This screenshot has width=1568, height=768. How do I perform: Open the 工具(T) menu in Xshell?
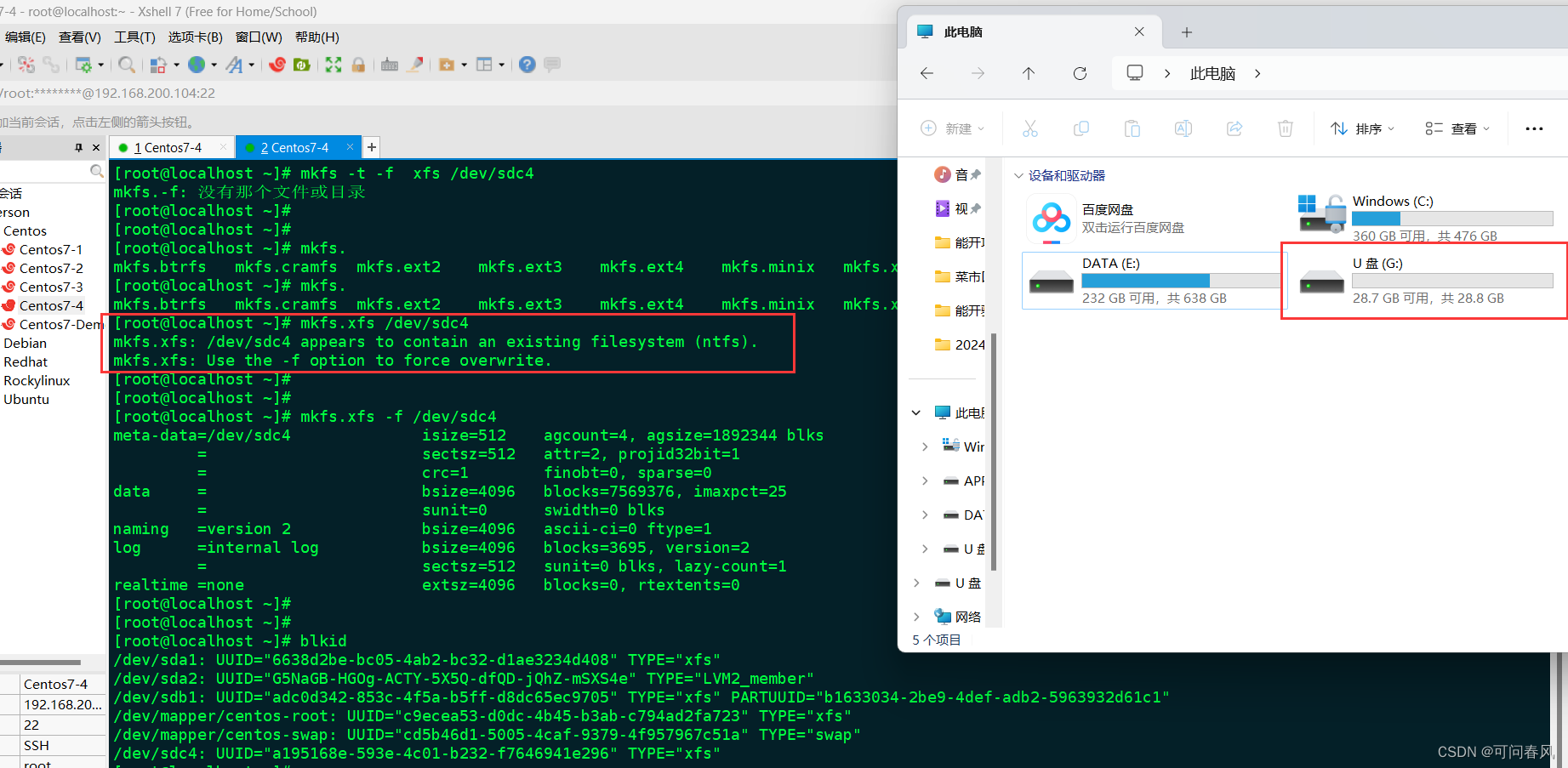[x=134, y=37]
